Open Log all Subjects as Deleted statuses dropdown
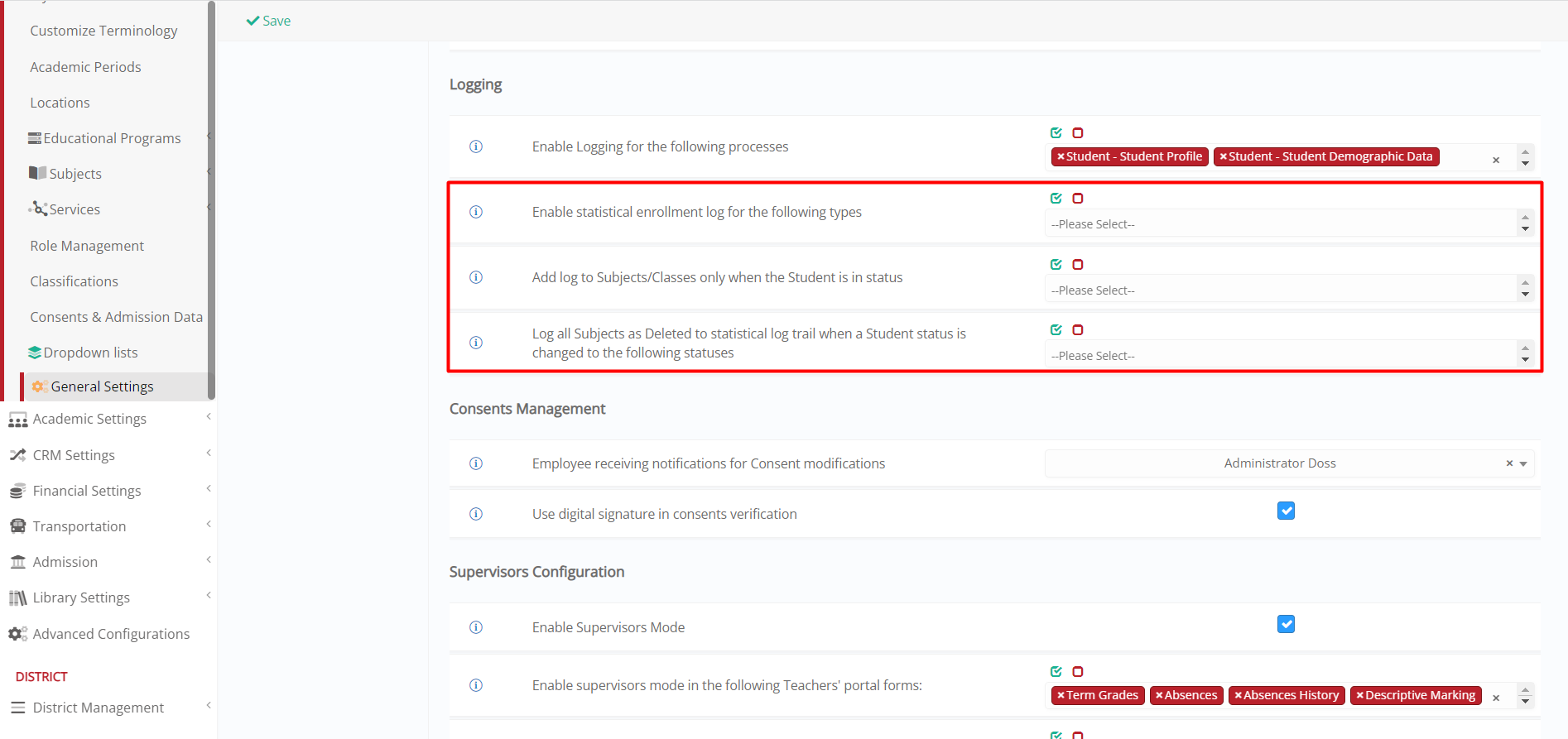 [1289, 355]
